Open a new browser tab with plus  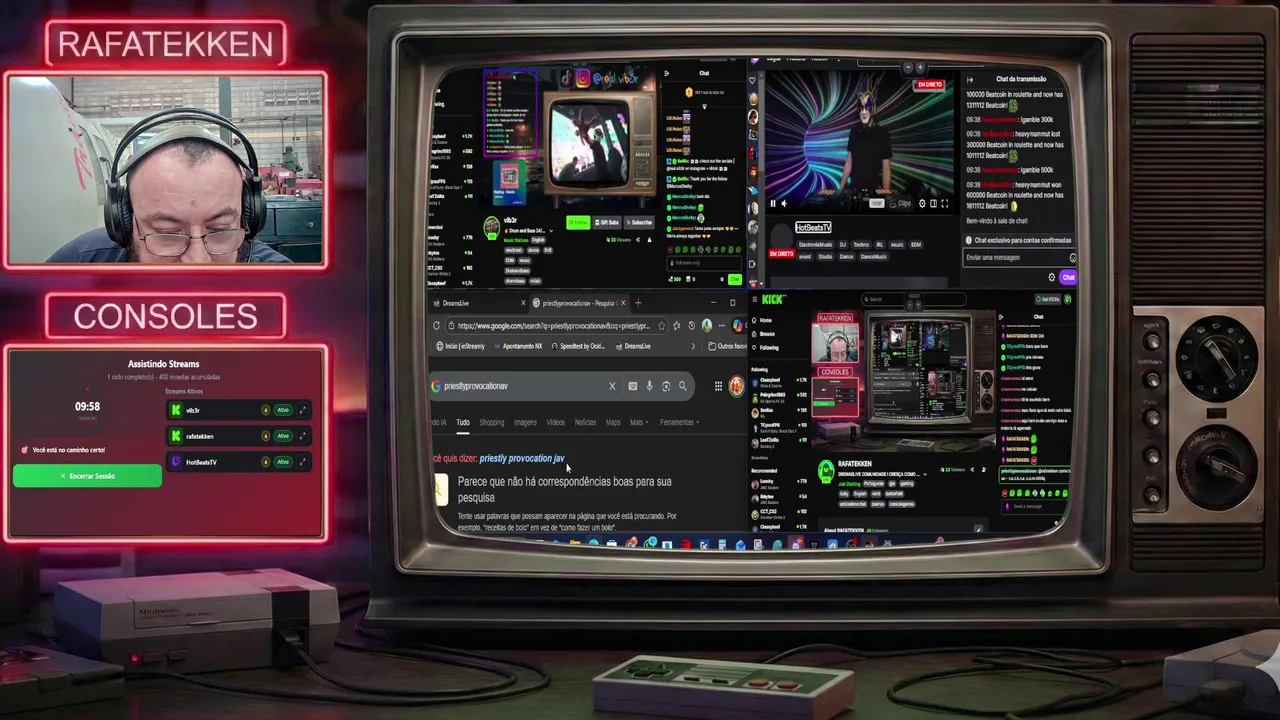click(638, 303)
